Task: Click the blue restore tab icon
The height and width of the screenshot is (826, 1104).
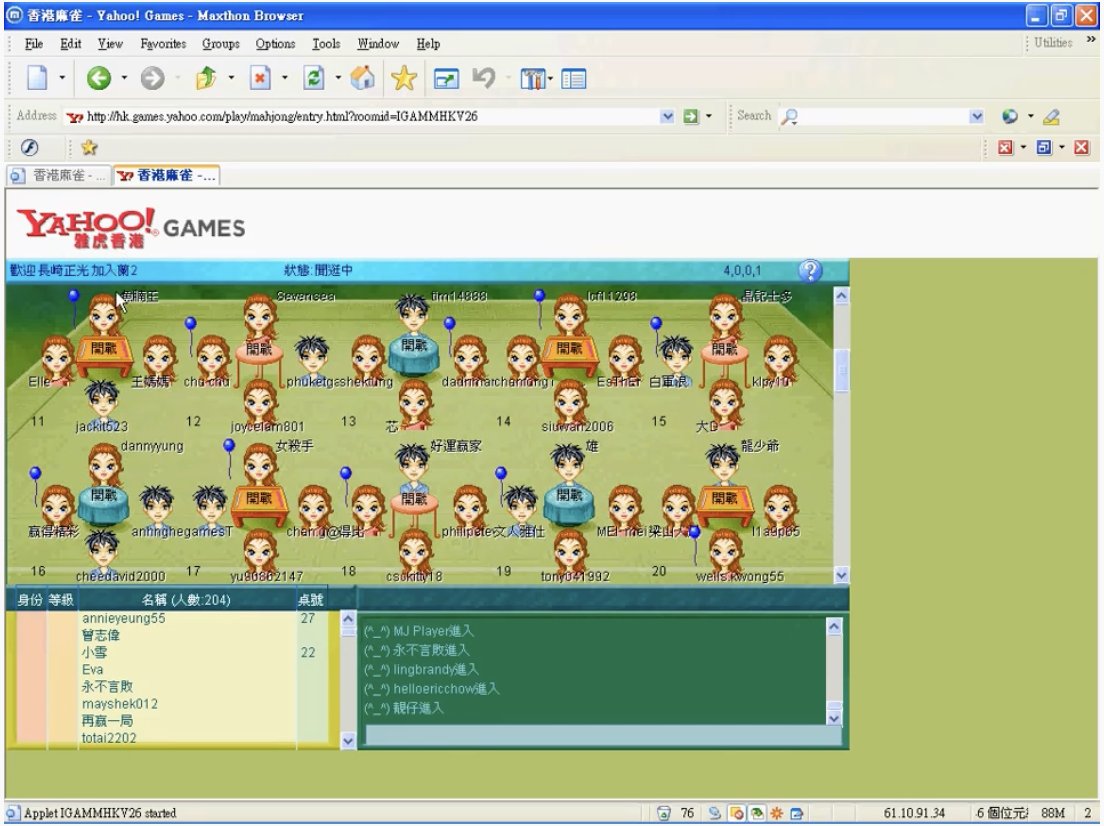Action: [x=1044, y=147]
